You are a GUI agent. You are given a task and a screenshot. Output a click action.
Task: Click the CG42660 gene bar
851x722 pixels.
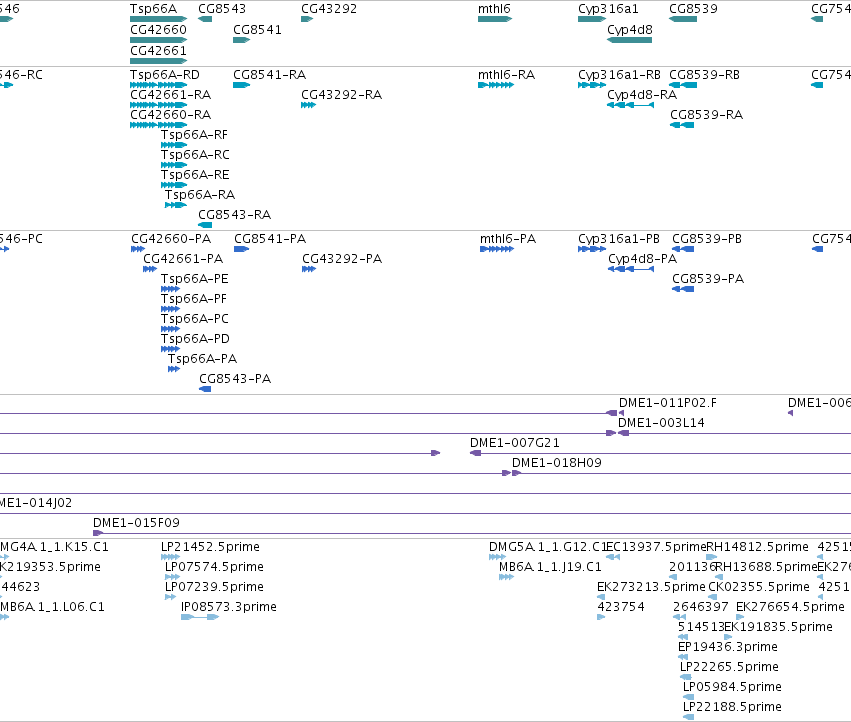point(158,40)
